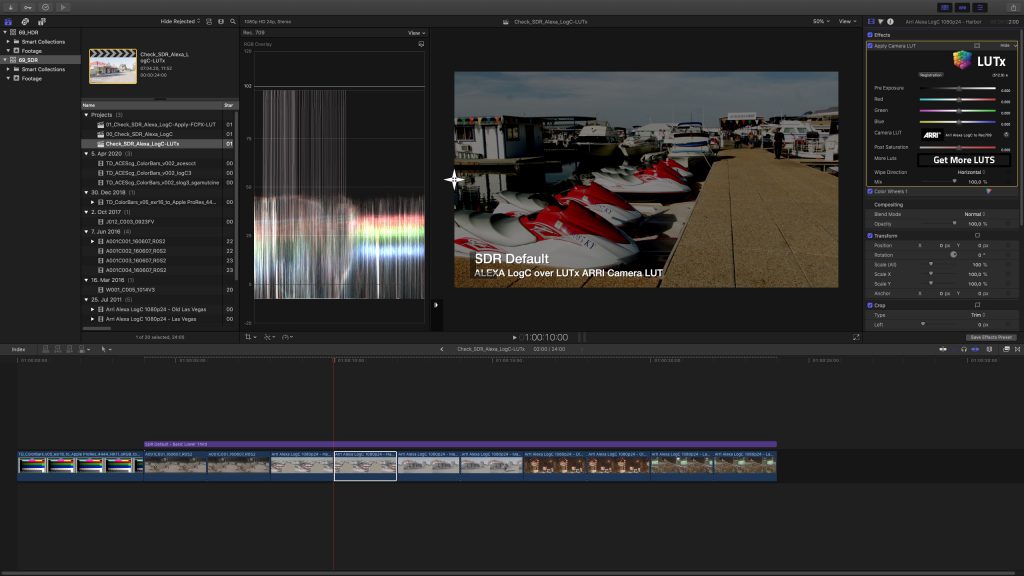Click the Transform onscreen controls icon

[x=977, y=235]
